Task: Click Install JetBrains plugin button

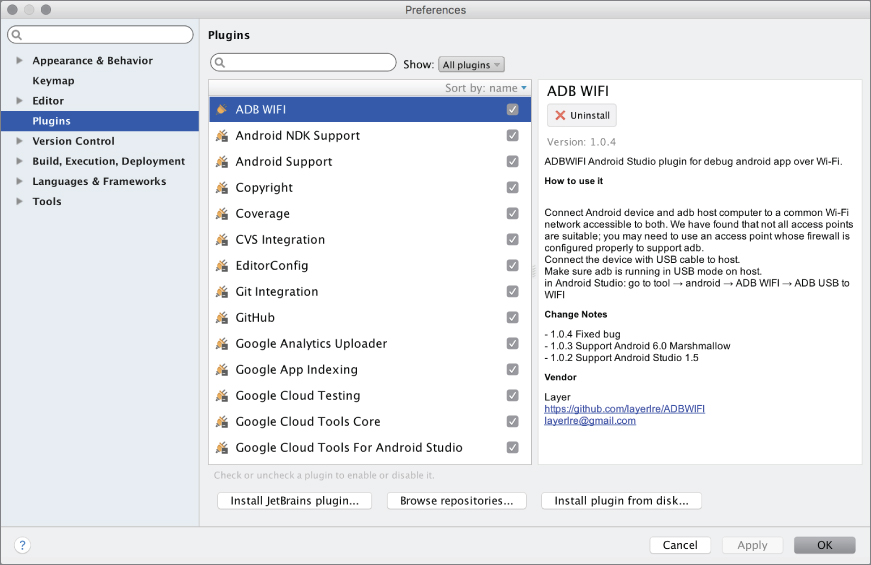Action: (x=294, y=501)
